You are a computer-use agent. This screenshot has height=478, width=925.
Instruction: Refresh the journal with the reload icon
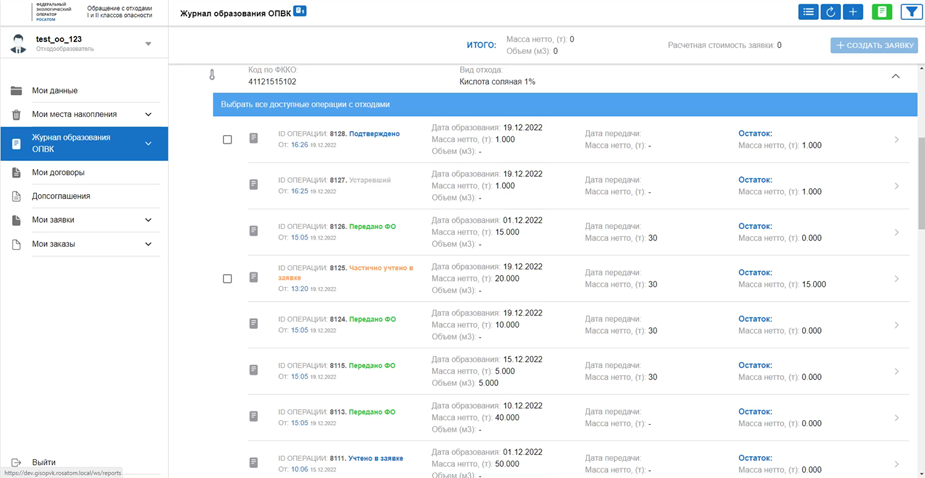(831, 12)
